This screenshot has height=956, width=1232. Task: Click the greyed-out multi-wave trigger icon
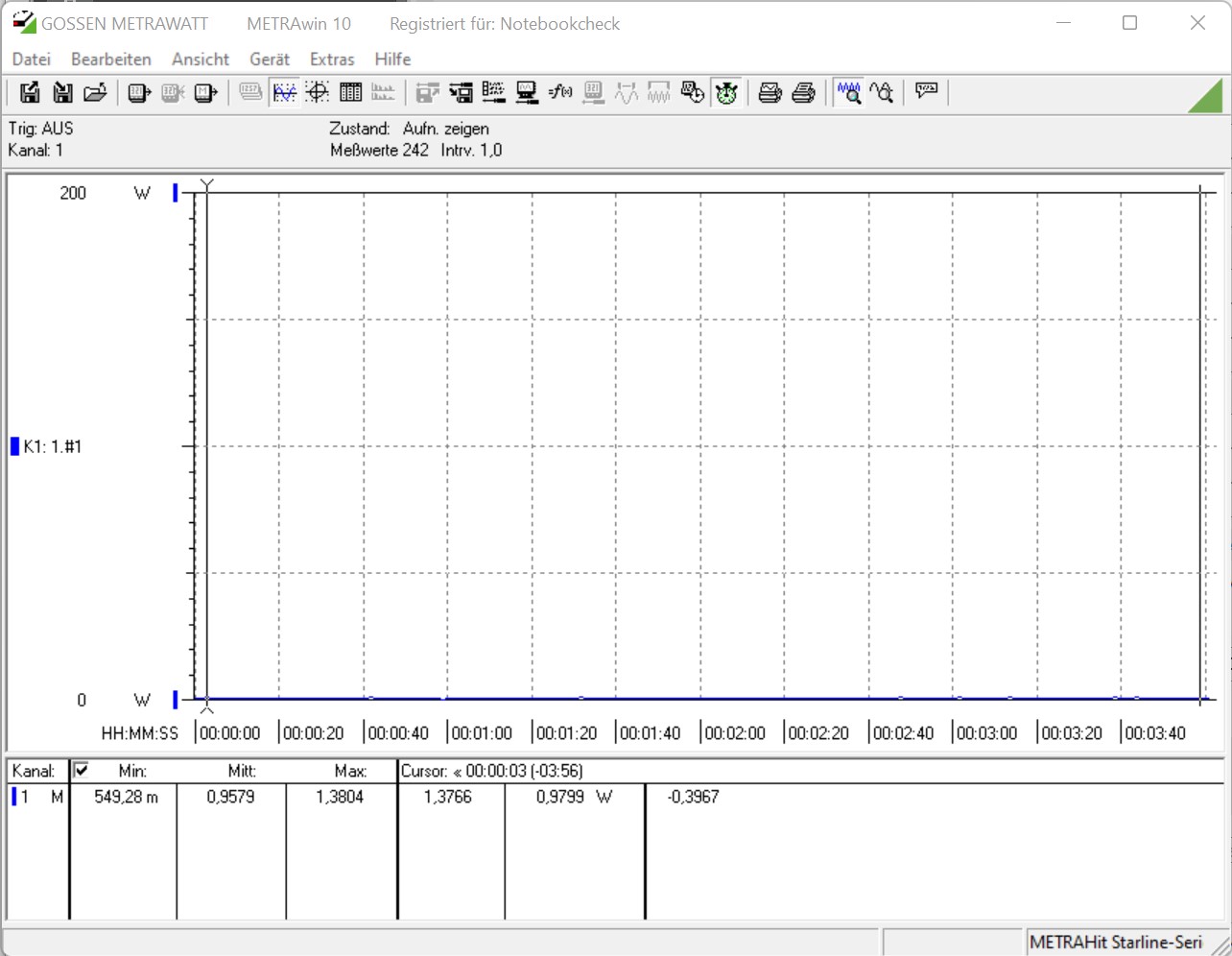click(x=659, y=92)
